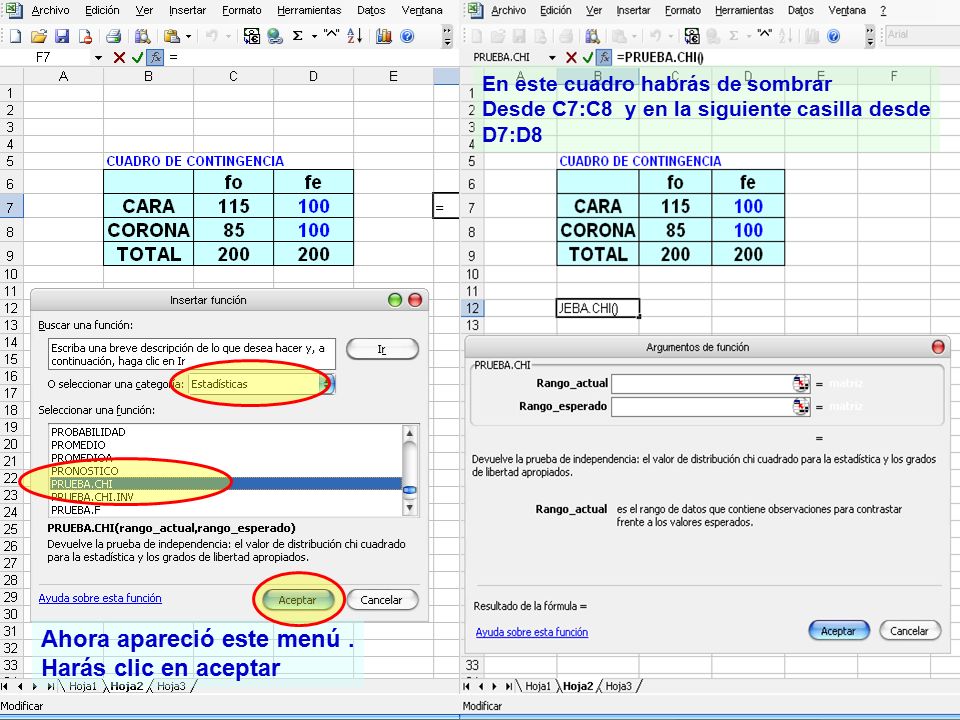
Task: Select PROMEDIO in function list
Action: point(225,445)
